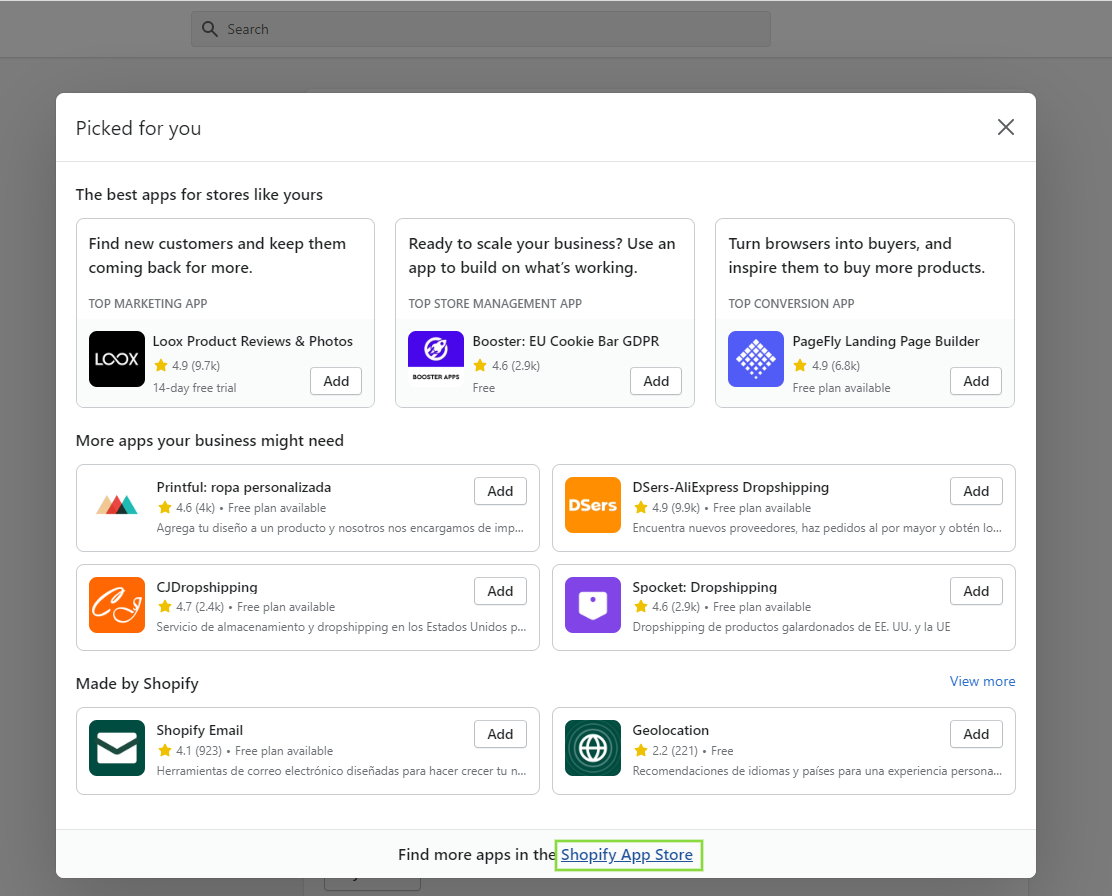Open Spocket: Dropshipping title
This screenshot has width=1112, height=896.
click(705, 587)
